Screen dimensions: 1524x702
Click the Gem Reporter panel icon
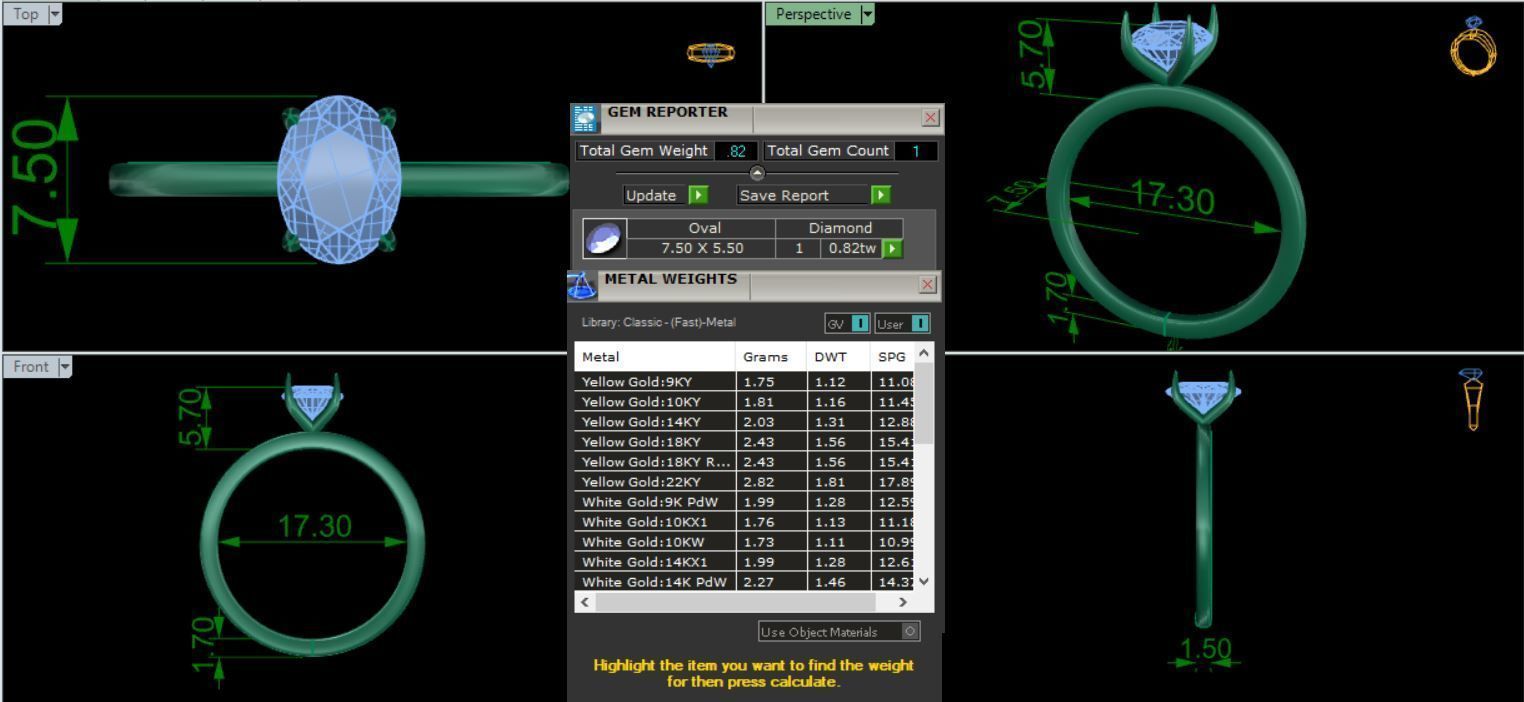pos(586,118)
